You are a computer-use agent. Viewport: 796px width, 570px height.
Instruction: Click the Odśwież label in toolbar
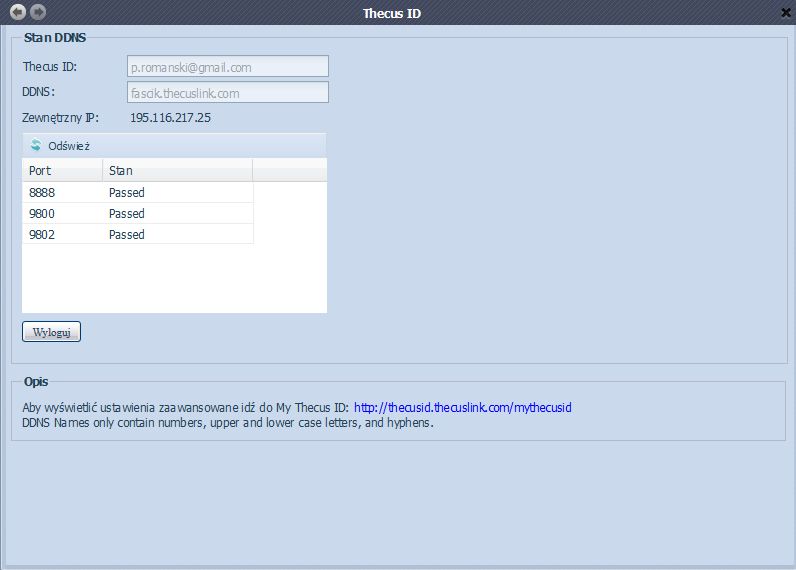tap(69, 146)
